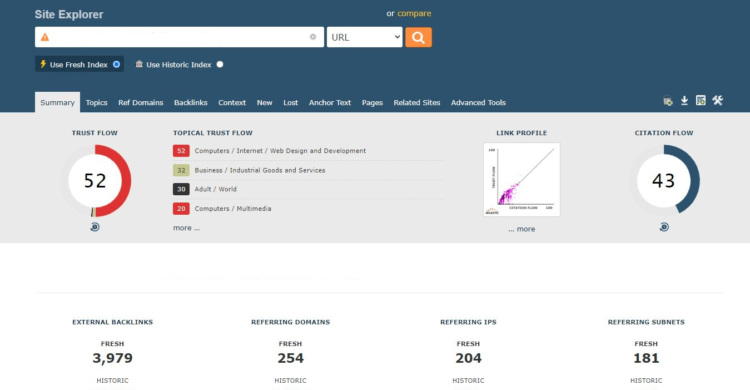Click the Computers / Multimedia topic
750x390 pixels.
coord(233,209)
